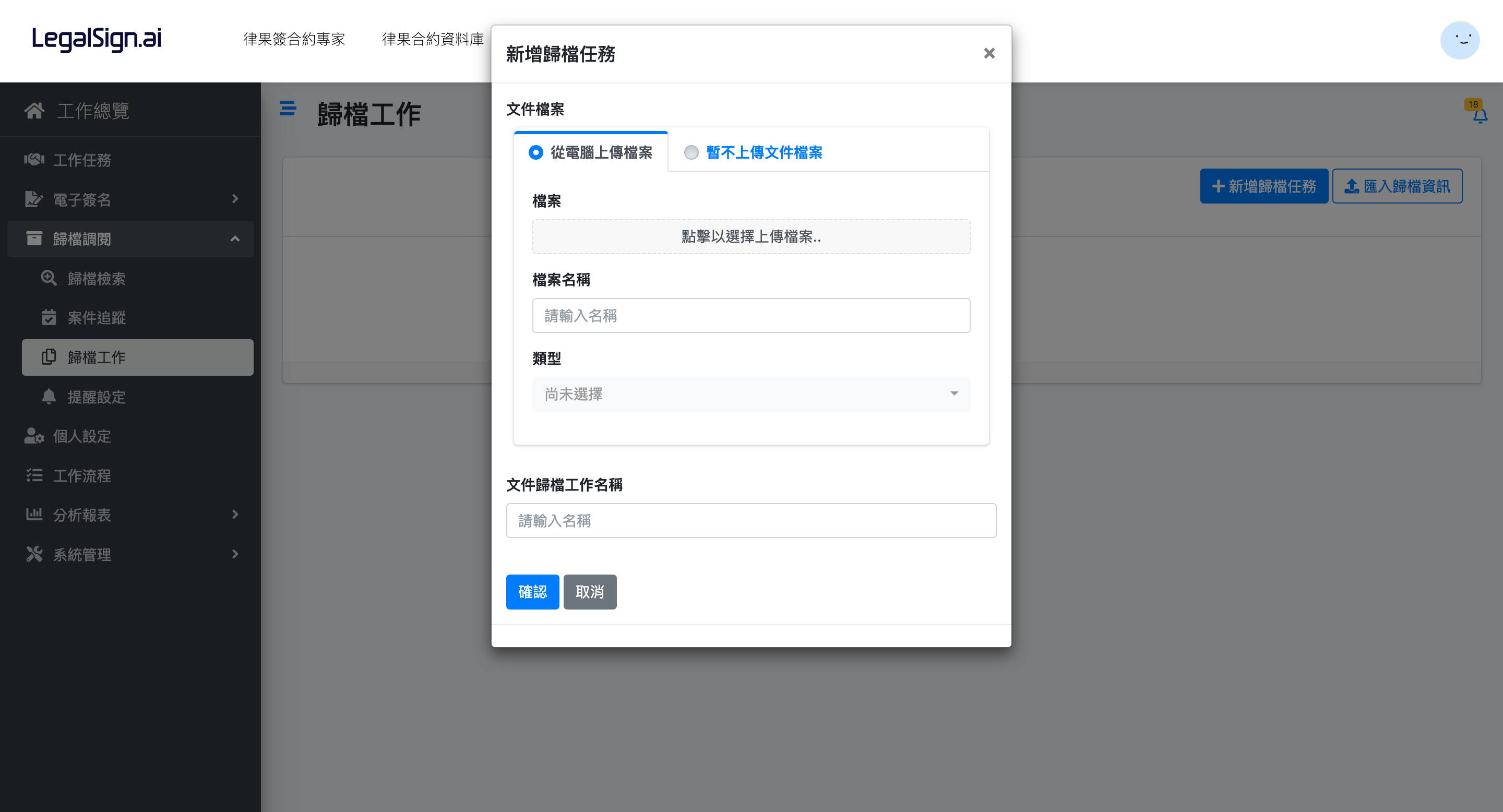Image resolution: width=1503 pixels, height=812 pixels.
Task: Open 案件追蹤 in the sidebar
Action: point(137,317)
